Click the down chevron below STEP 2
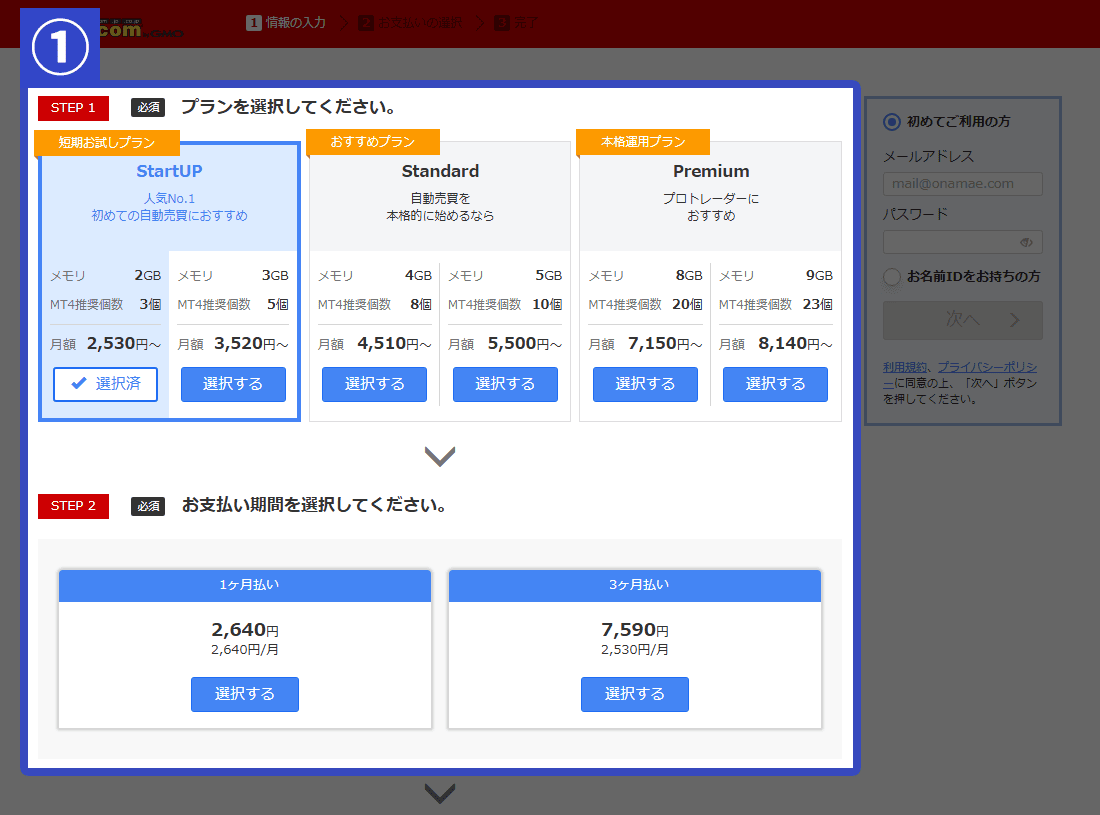 click(x=440, y=793)
